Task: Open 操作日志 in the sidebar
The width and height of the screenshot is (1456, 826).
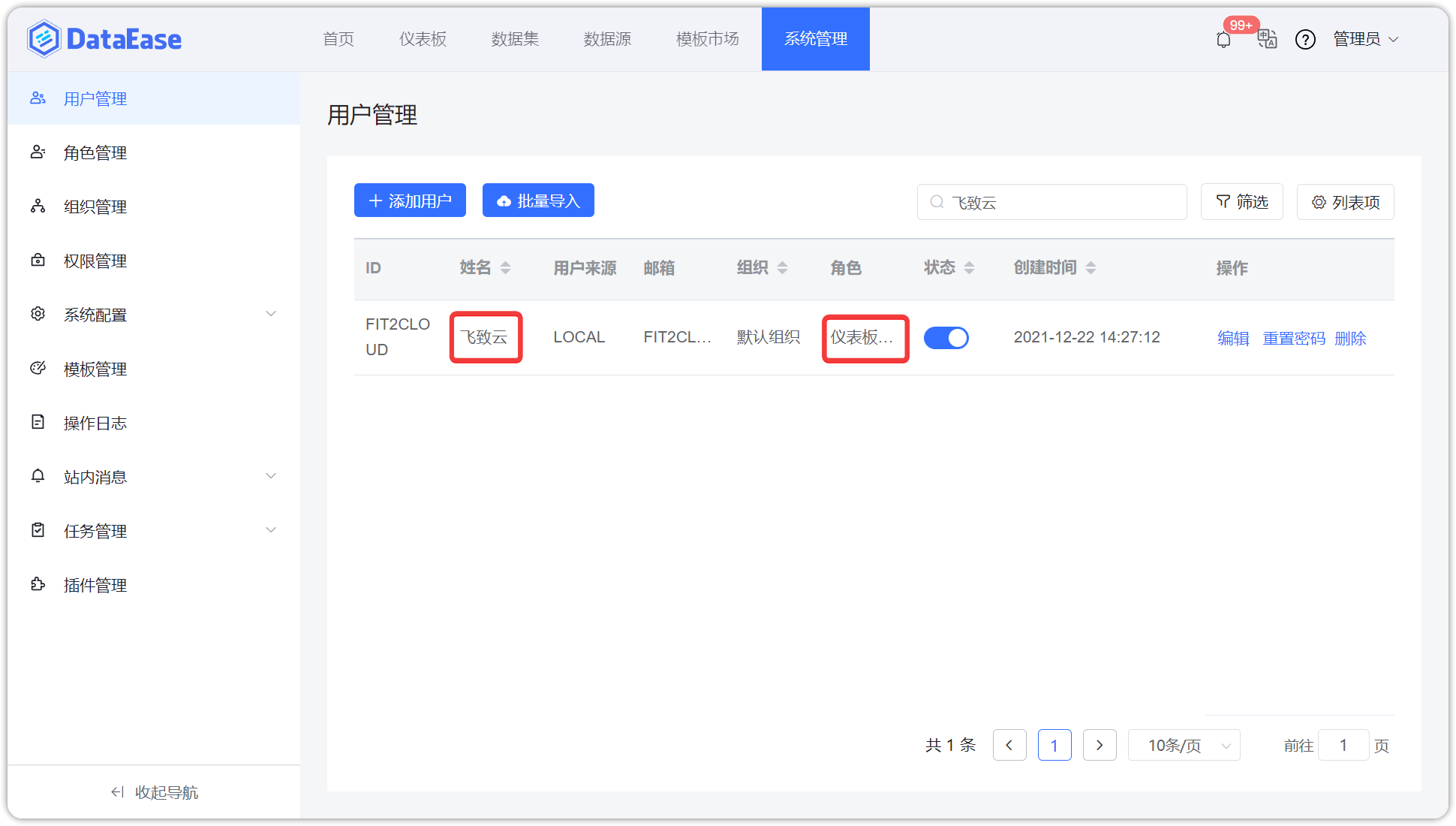Action: (154, 422)
